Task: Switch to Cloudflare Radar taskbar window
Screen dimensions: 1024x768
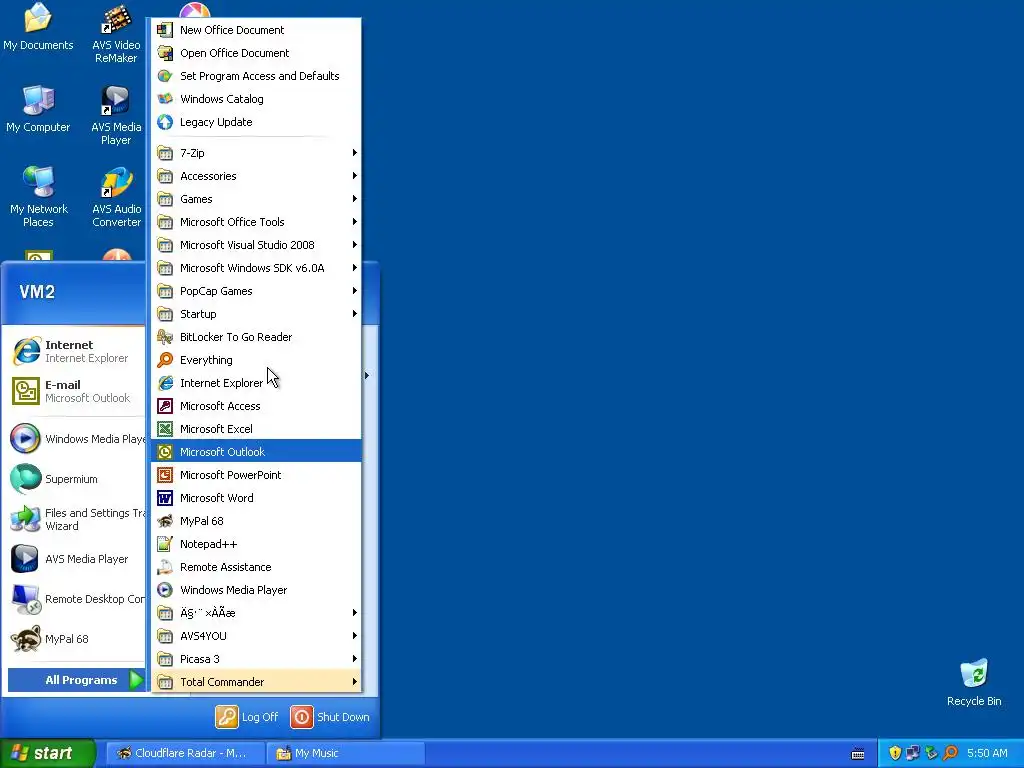Action: [185, 753]
